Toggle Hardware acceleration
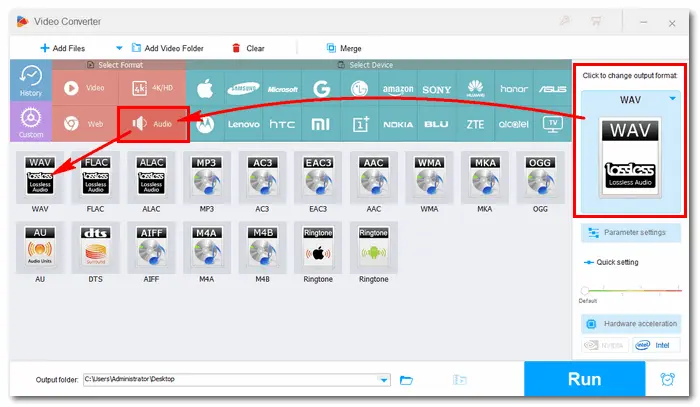The width and height of the screenshot is (700, 407). point(630,324)
